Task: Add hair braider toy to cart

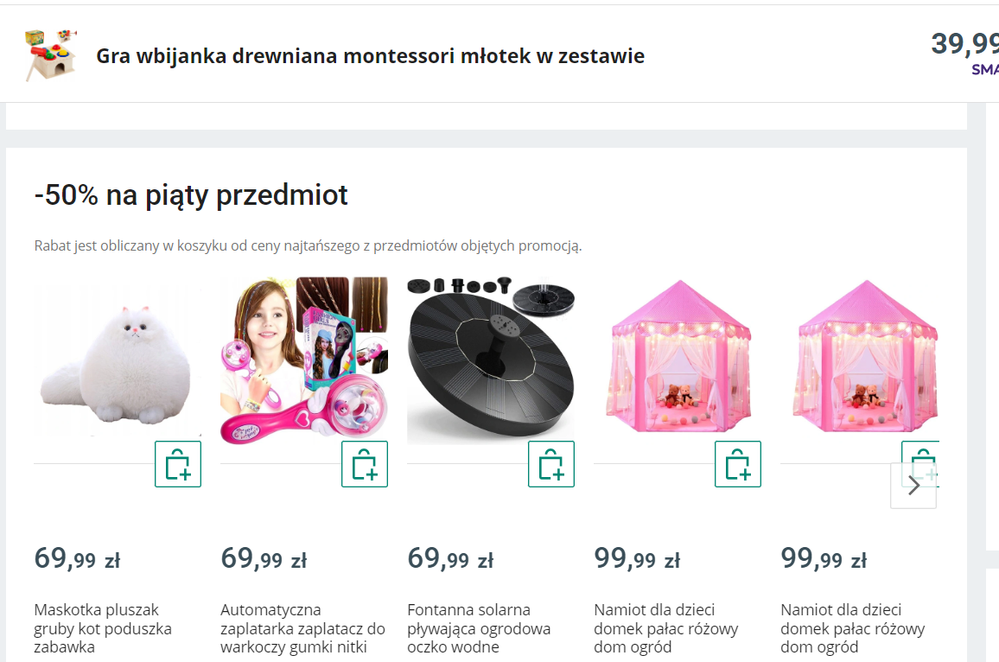Action: coord(364,464)
